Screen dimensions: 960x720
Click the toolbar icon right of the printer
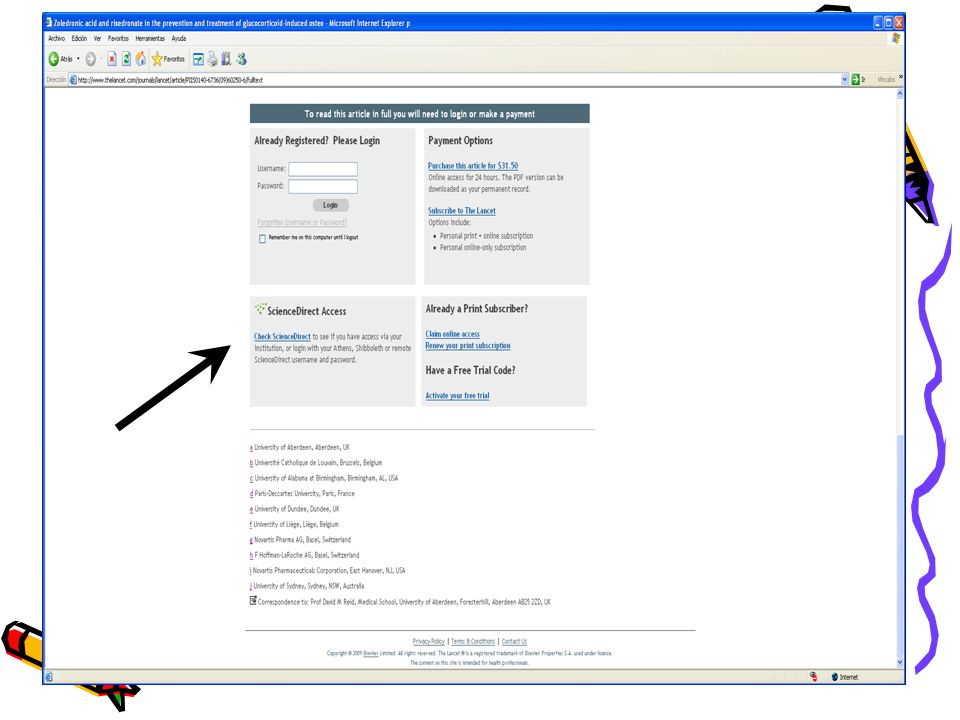226,59
